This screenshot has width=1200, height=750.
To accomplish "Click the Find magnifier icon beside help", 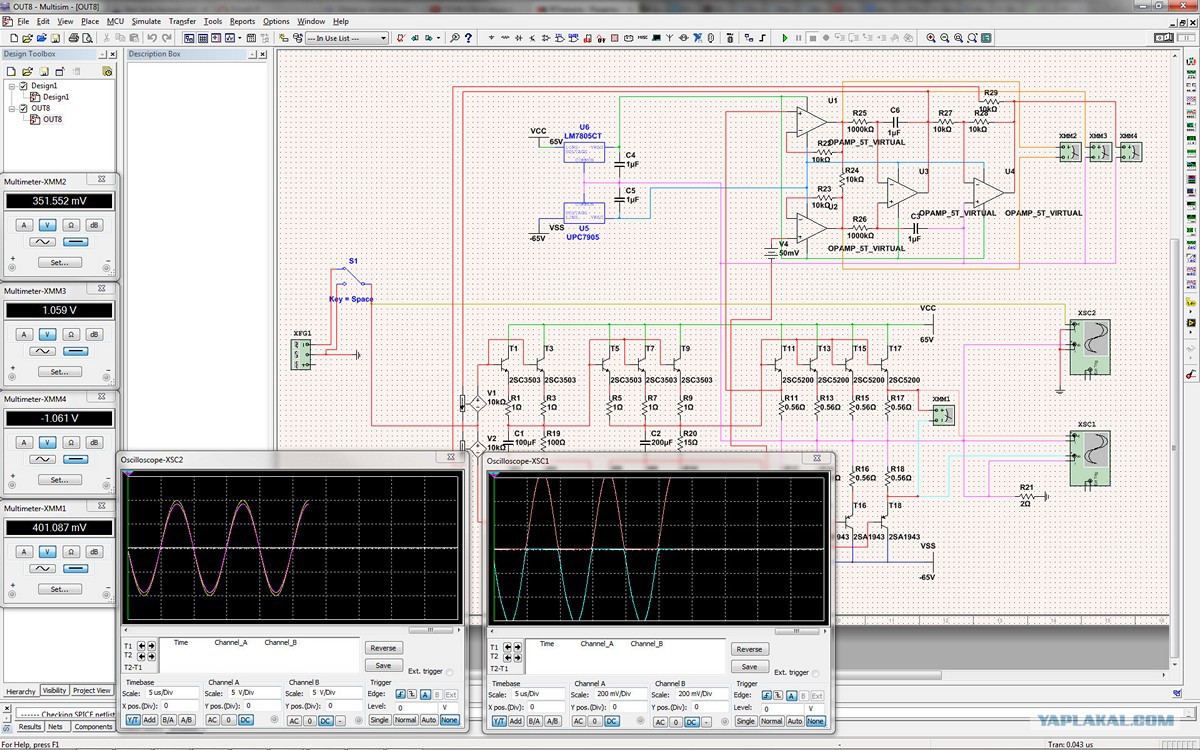I will pos(454,38).
